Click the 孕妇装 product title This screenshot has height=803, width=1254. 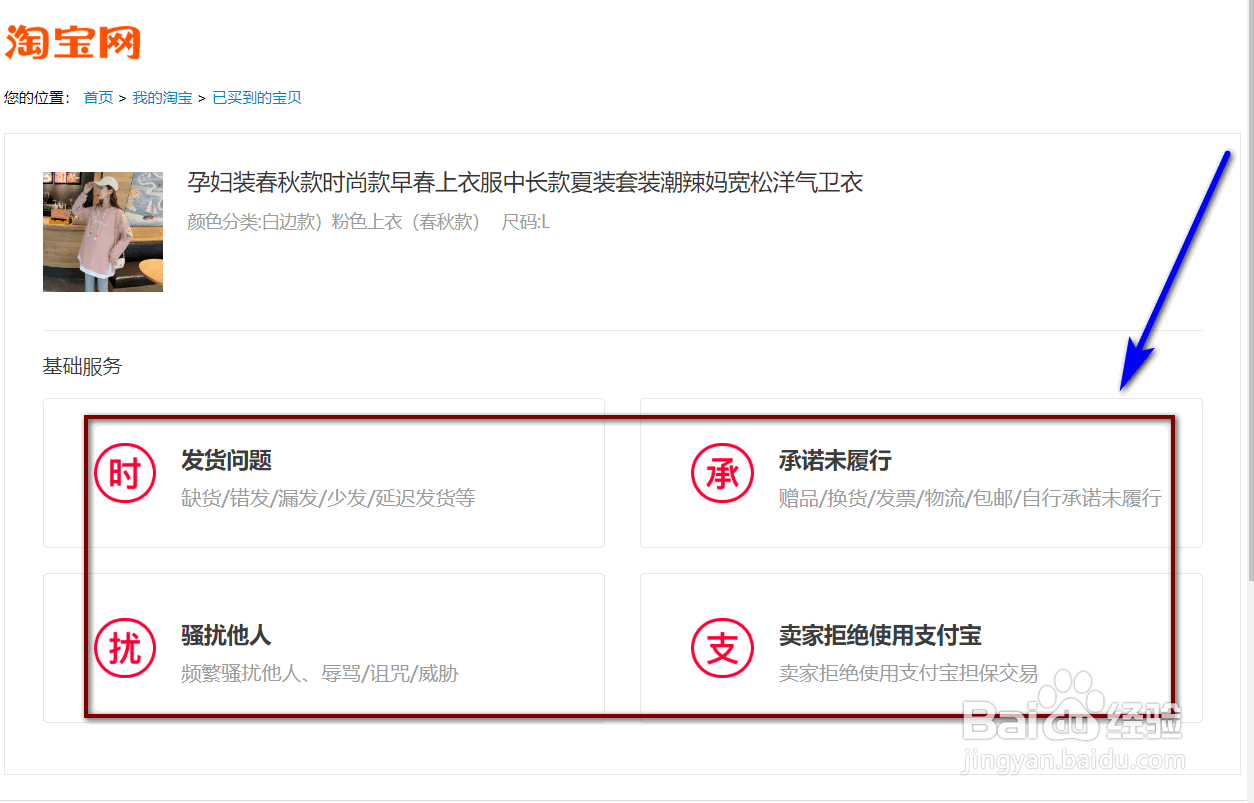(x=520, y=183)
